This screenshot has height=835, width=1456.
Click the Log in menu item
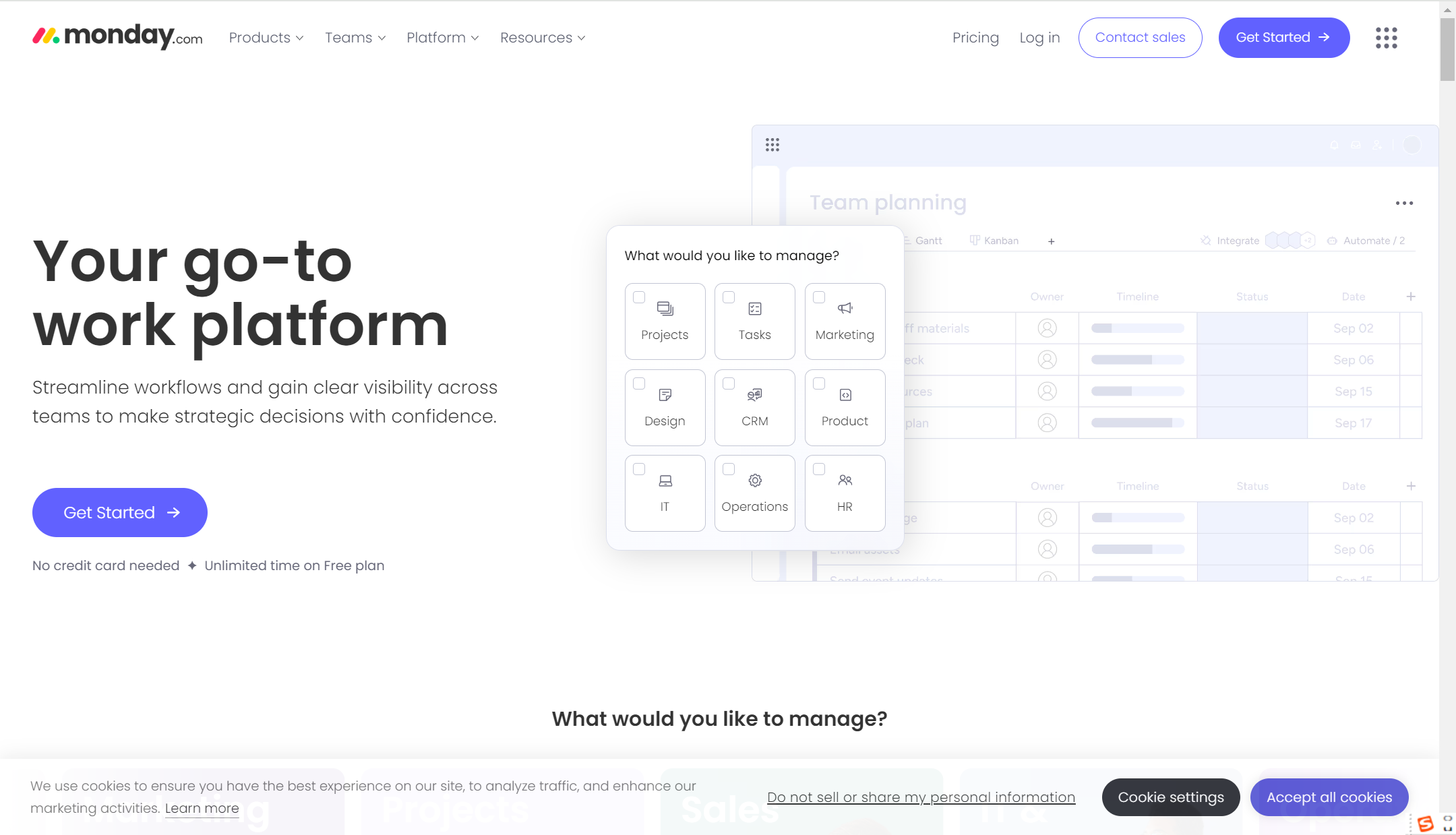(1039, 37)
